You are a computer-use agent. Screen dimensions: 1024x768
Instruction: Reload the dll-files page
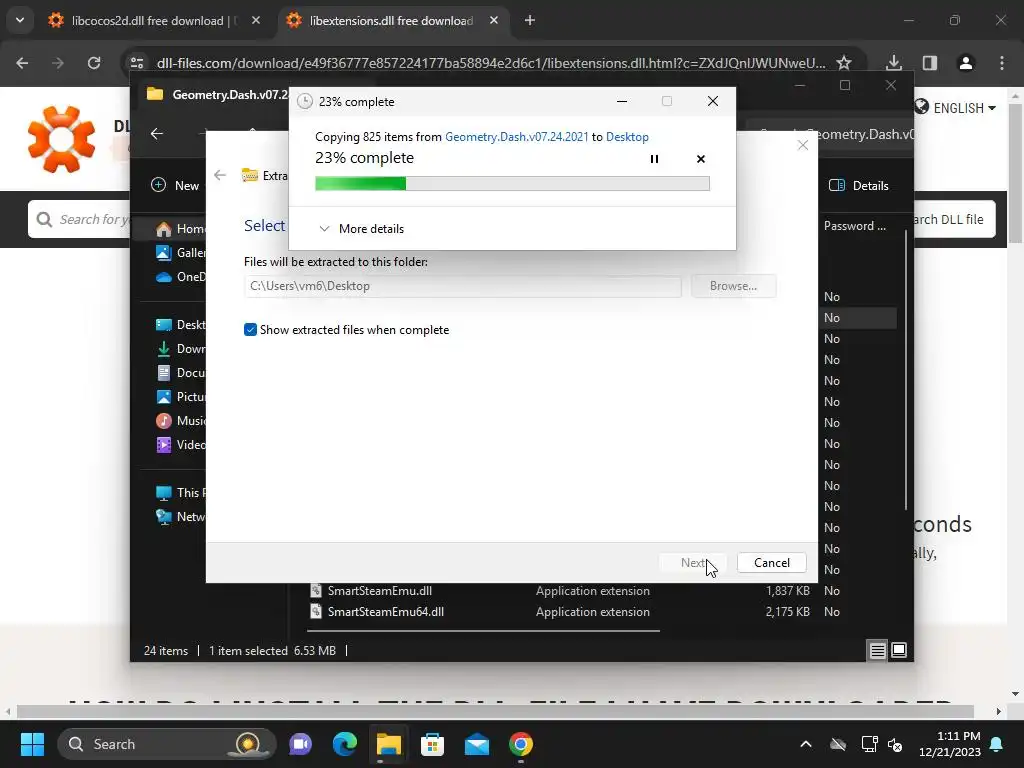click(94, 63)
